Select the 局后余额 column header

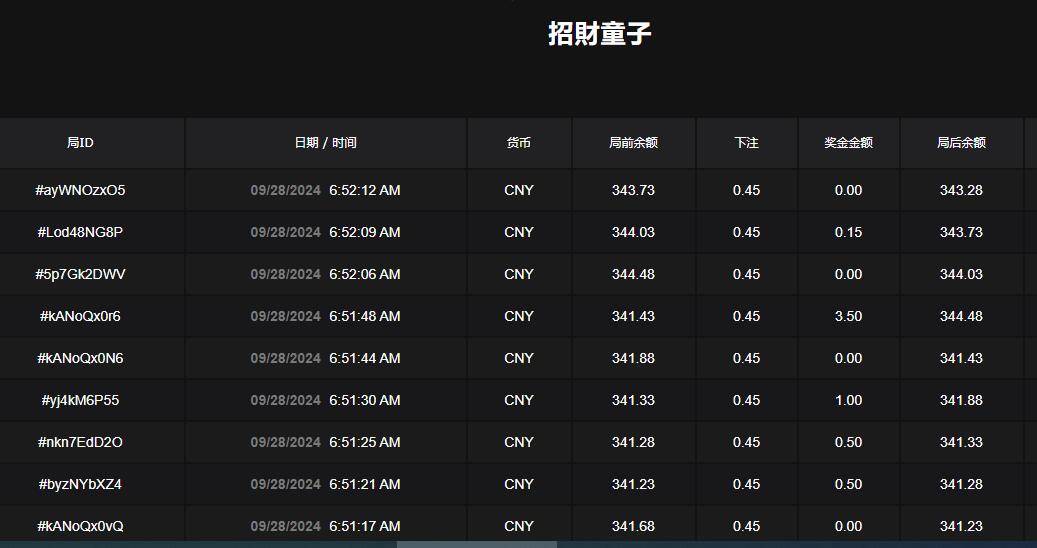point(961,143)
